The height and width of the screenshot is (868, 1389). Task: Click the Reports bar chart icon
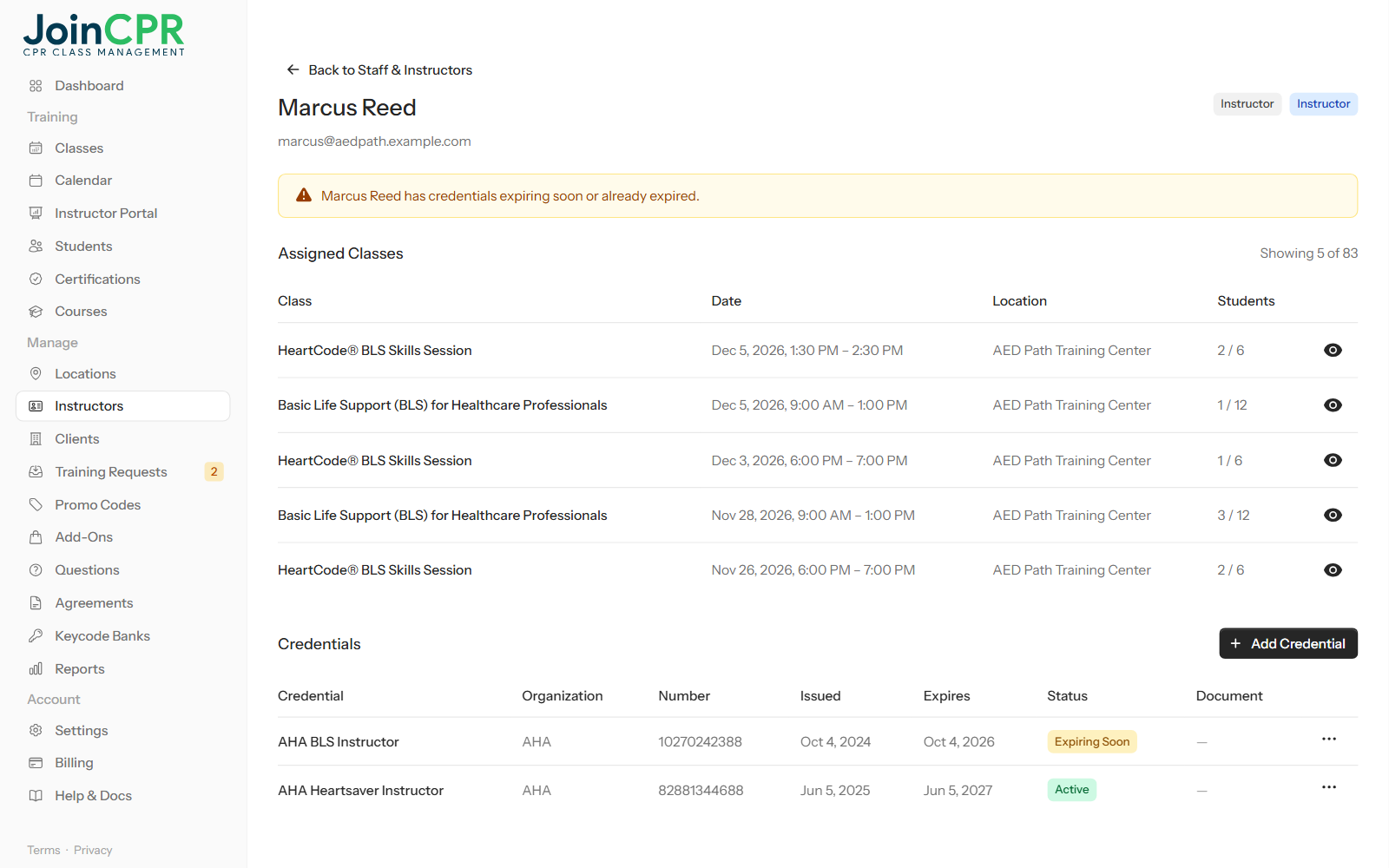pyautogui.click(x=36, y=669)
